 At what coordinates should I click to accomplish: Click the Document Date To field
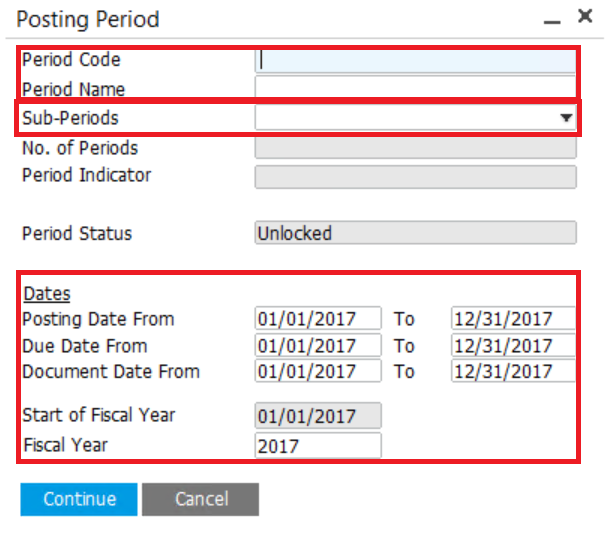(x=513, y=371)
